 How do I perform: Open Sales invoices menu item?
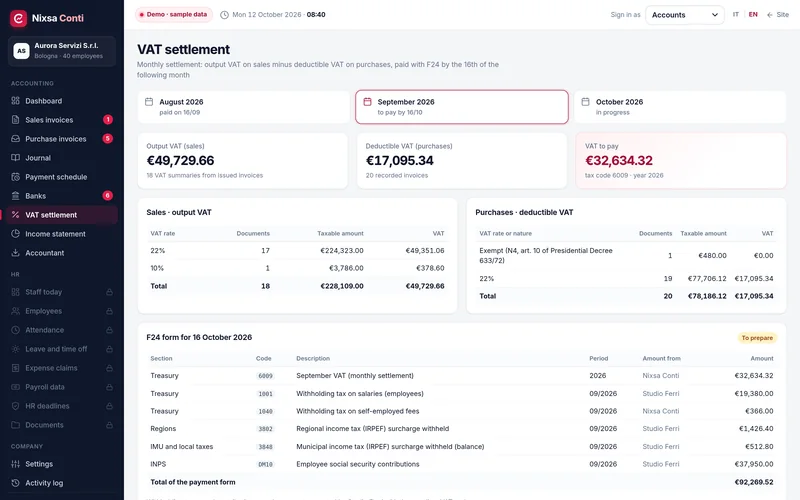(61, 120)
